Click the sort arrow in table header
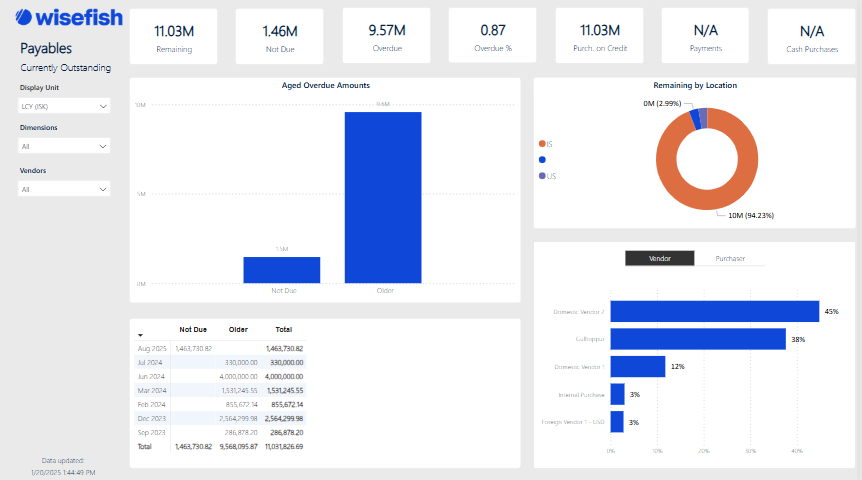Image resolution: width=862 pixels, height=480 pixels. tap(141, 335)
